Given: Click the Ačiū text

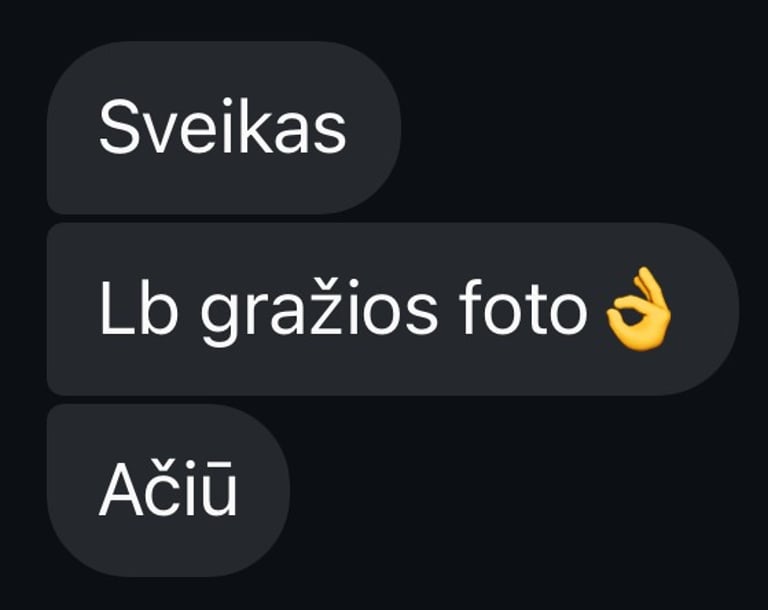Looking at the screenshot, I should [x=168, y=488].
